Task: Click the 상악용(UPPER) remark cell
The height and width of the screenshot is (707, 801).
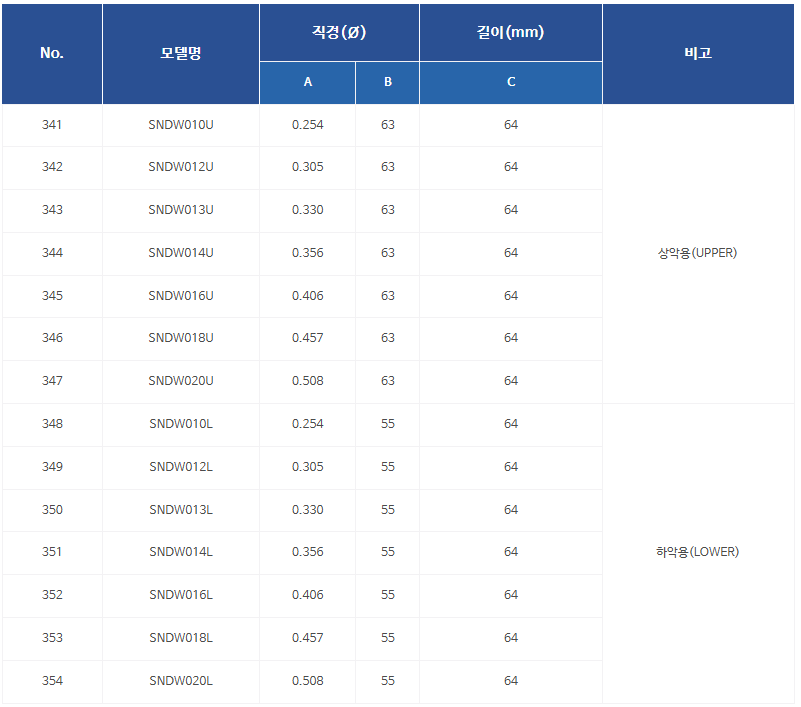Action: pyautogui.click(x=698, y=253)
